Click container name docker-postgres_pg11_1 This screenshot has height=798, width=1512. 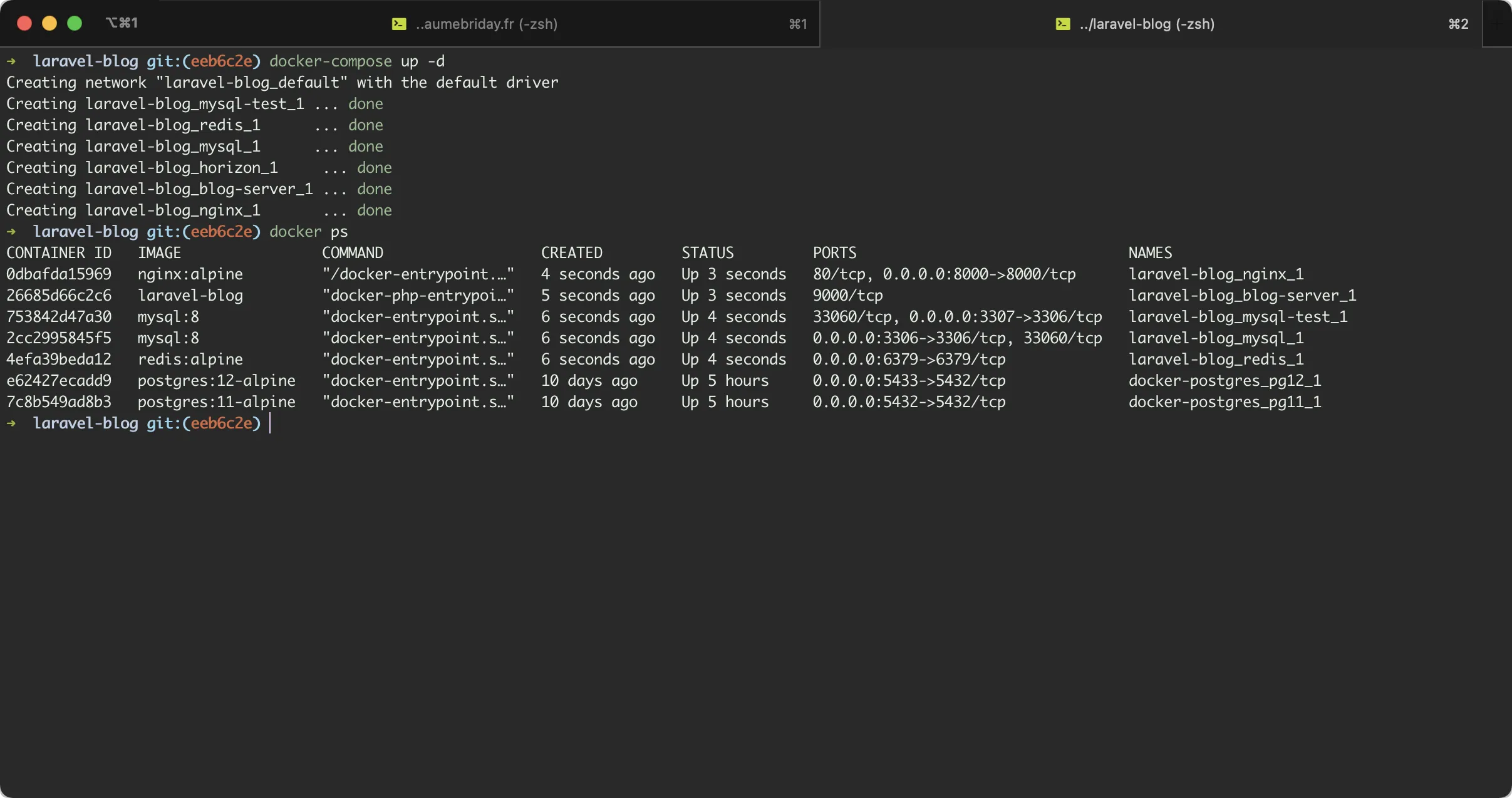[x=1225, y=402]
